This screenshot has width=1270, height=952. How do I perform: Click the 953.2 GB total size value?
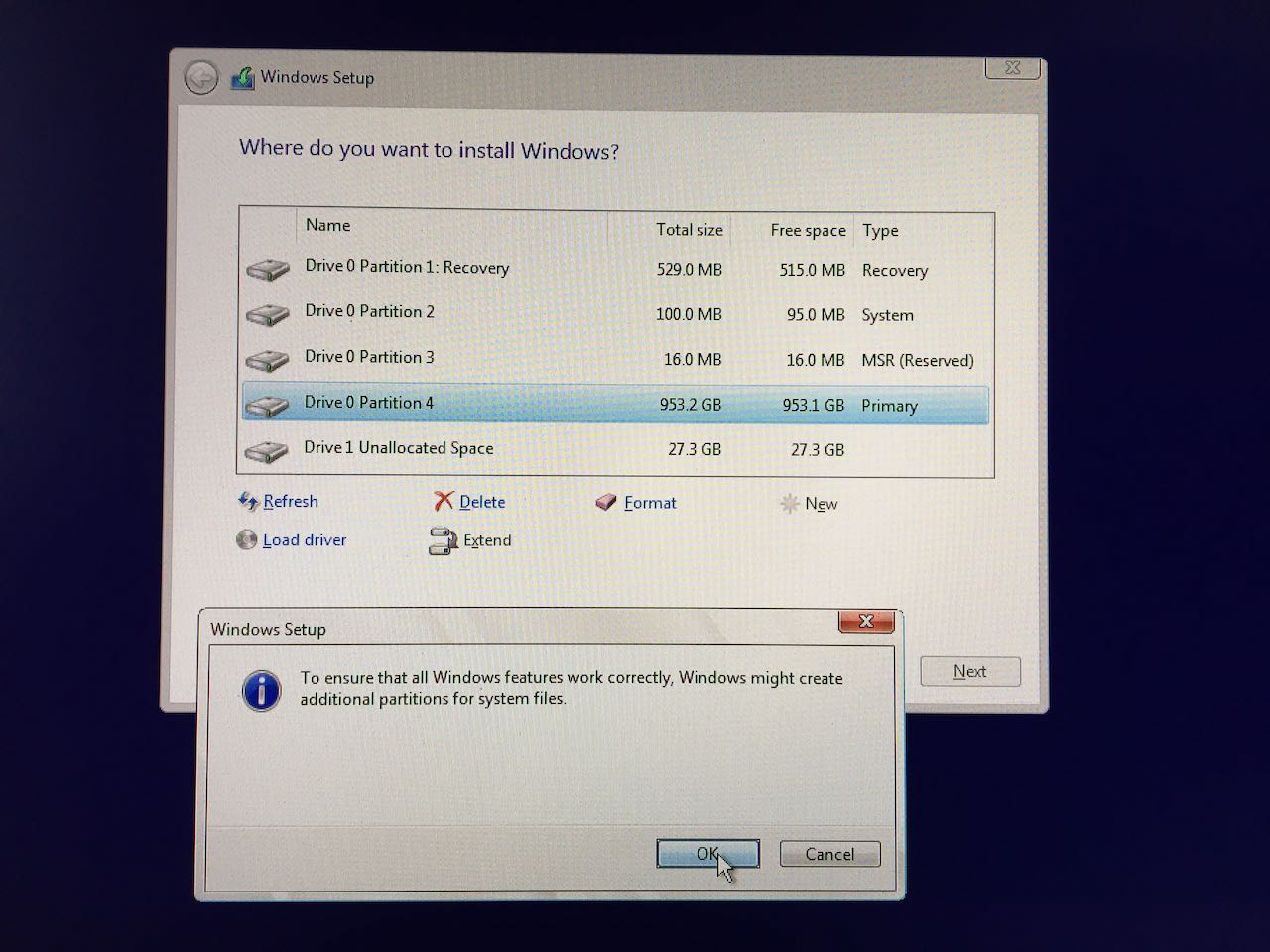pyautogui.click(x=691, y=405)
